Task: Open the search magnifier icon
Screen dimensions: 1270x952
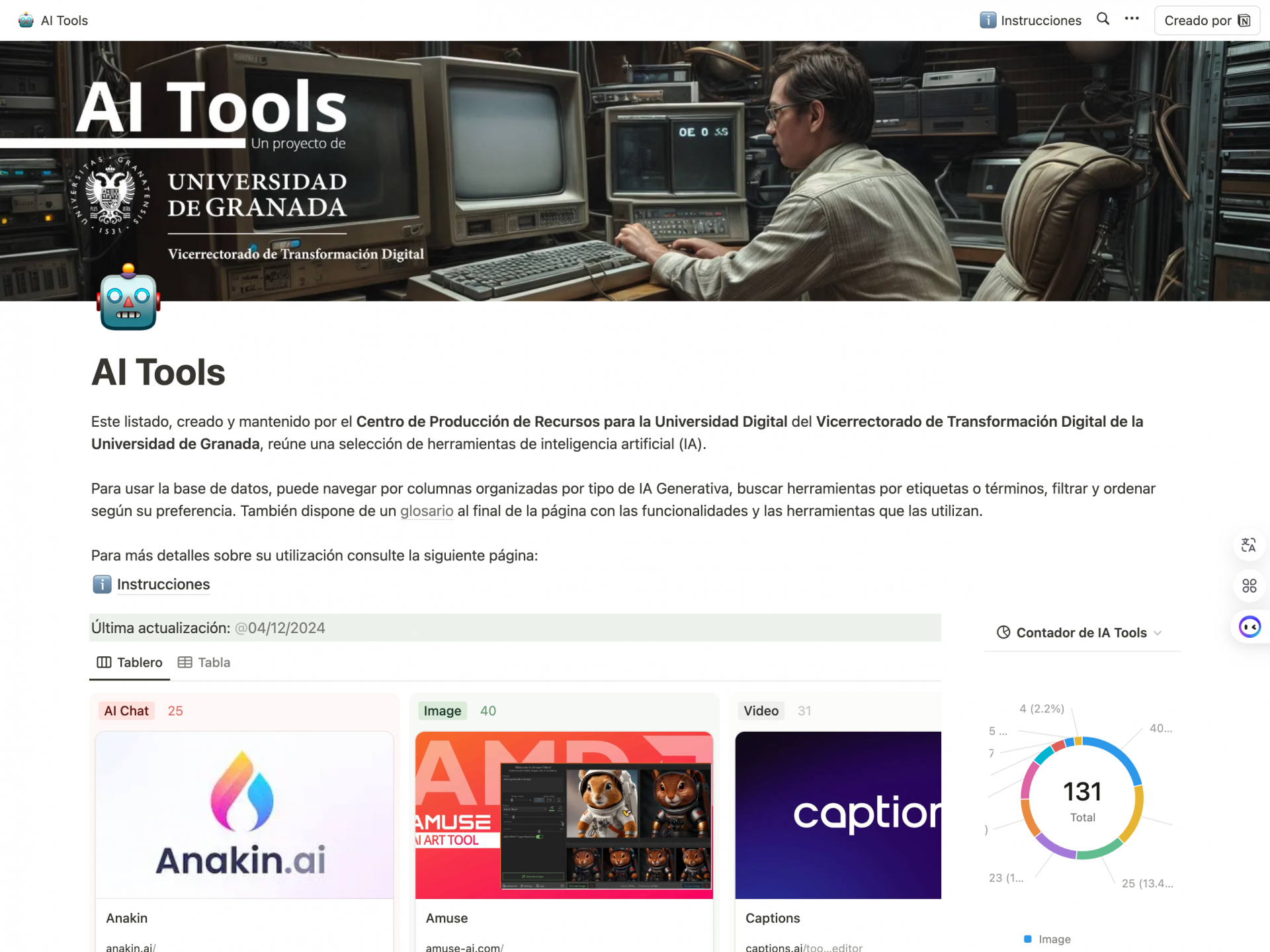Action: pos(1103,19)
